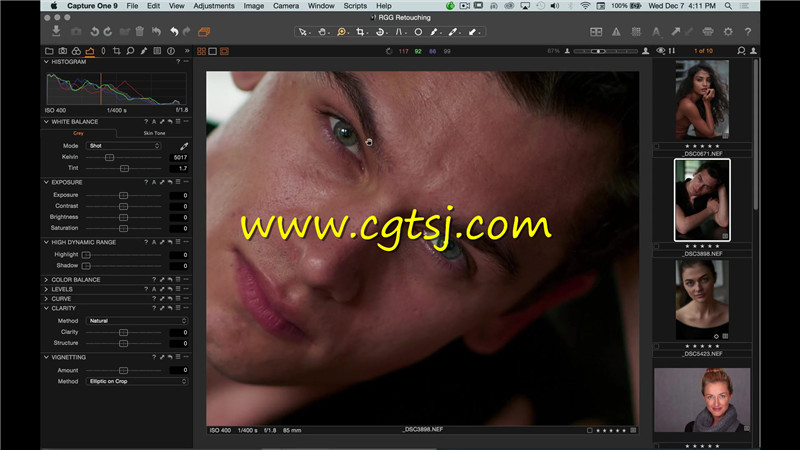This screenshot has height=450, width=800.
Task: Open the White Balance Mode dropdown
Action: tap(123, 146)
